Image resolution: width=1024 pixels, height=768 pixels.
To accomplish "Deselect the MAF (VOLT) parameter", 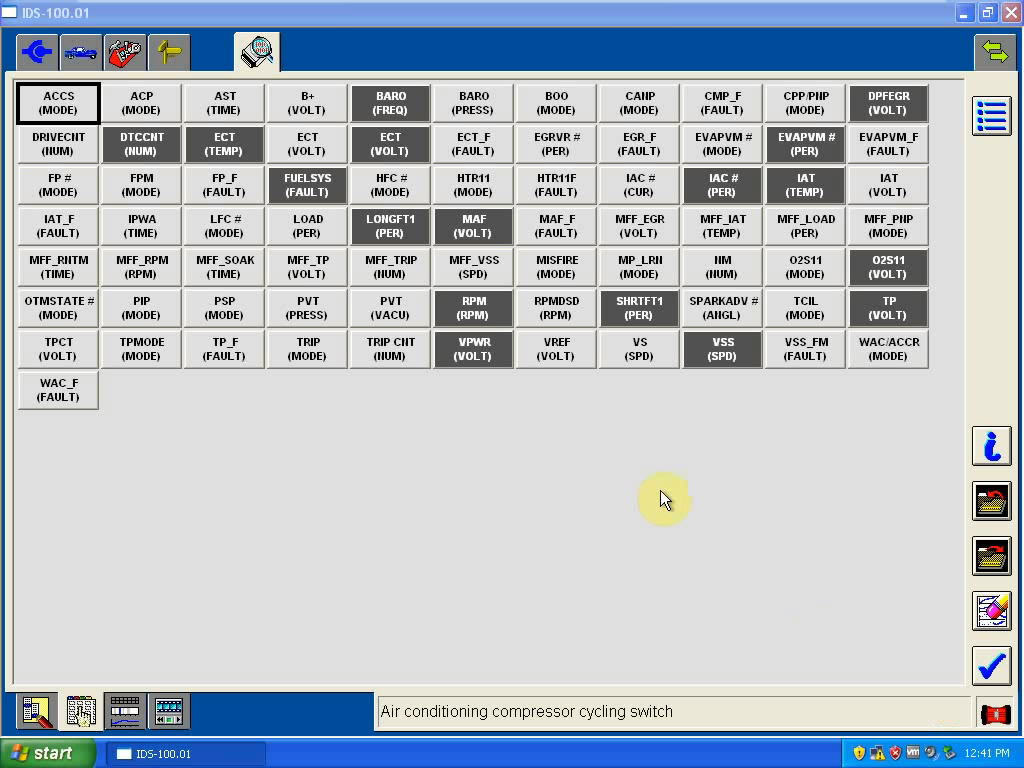I will pyautogui.click(x=473, y=227).
